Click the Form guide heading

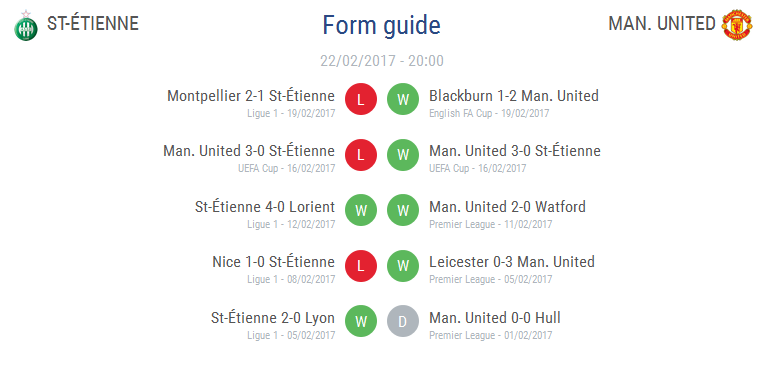point(382,25)
